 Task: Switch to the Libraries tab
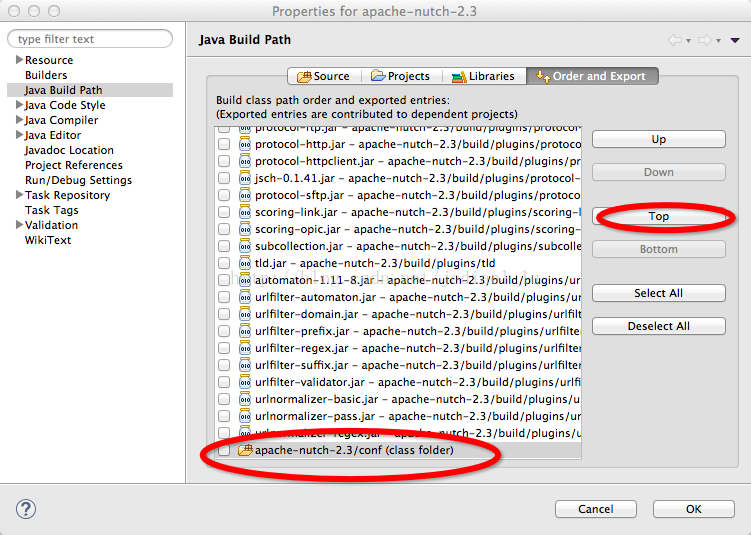coord(483,76)
